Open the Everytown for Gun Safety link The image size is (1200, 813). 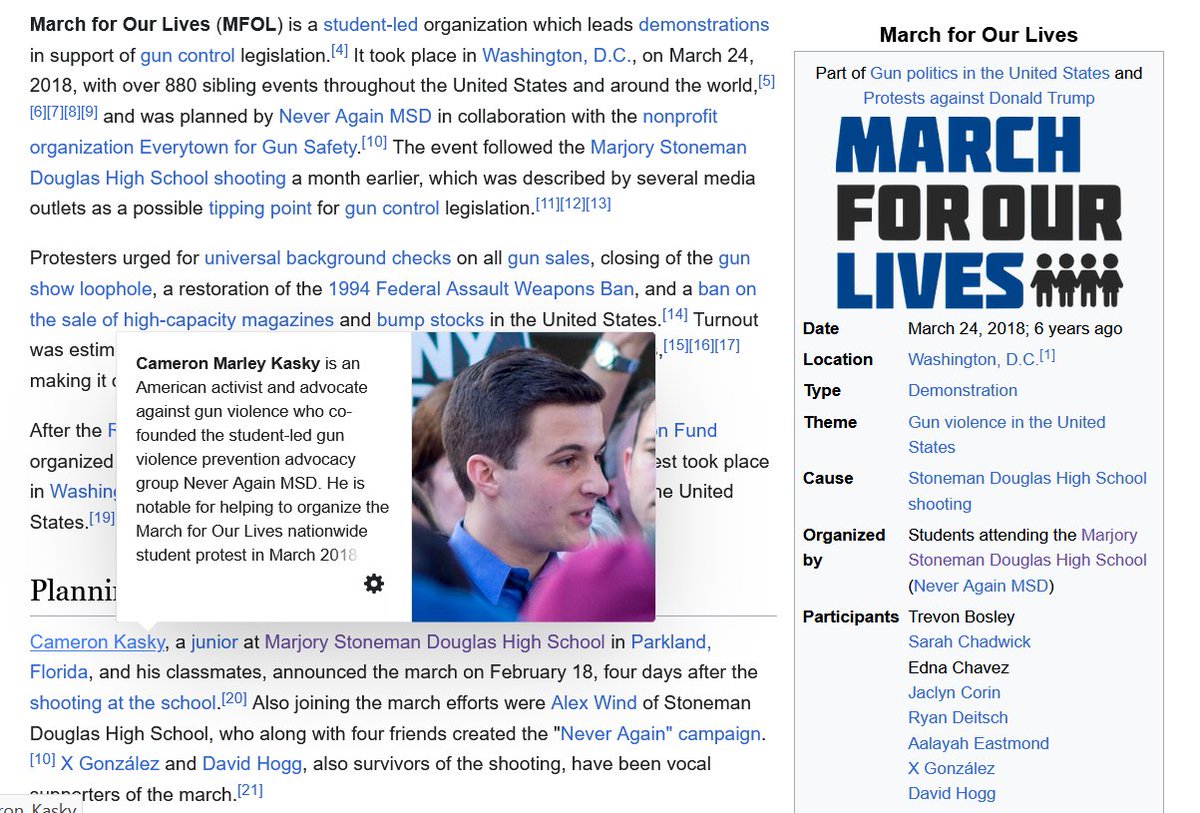coord(248,147)
